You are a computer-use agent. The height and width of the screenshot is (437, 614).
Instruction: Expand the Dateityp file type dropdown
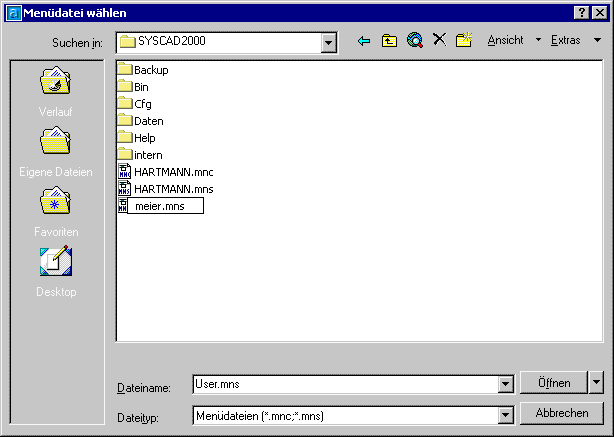click(x=505, y=414)
